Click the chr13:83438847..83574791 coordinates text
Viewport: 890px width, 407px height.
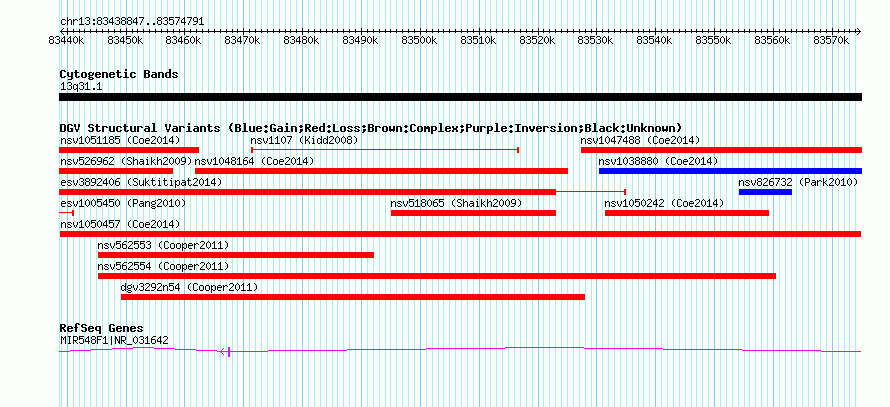(x=132, y=22)
